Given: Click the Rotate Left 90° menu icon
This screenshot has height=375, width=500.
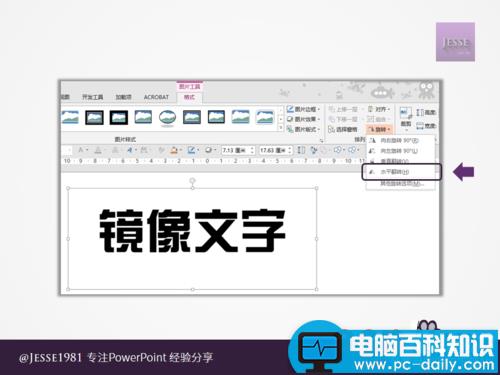Looking at the screenshot, I should (x=372, y=151).
